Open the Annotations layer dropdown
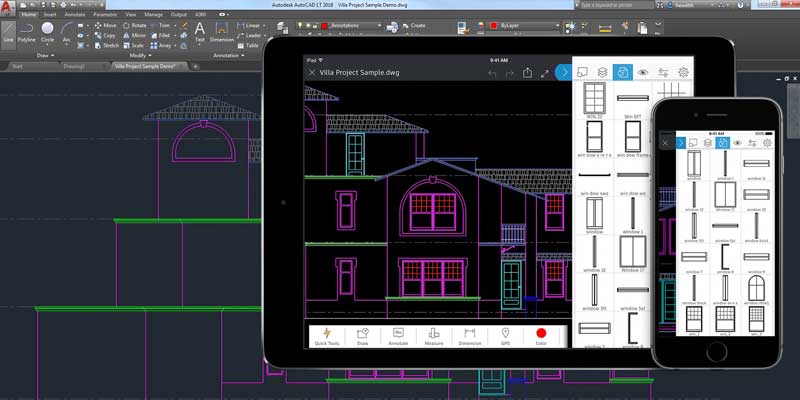The width and height of the screenshot is (800, 400). 380,26
